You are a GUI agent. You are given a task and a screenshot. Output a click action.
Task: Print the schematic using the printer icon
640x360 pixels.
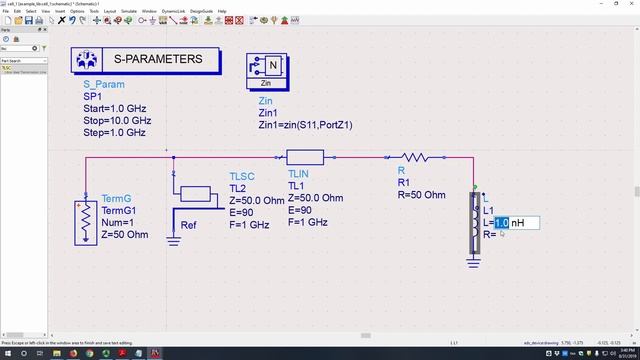39,20
